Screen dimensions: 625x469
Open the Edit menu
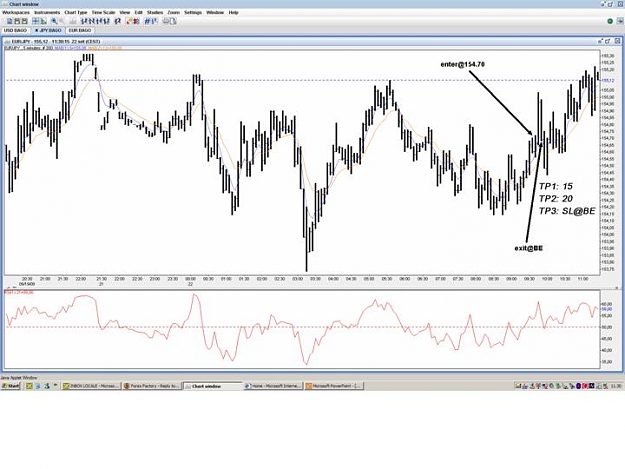[x=138, y=13]
